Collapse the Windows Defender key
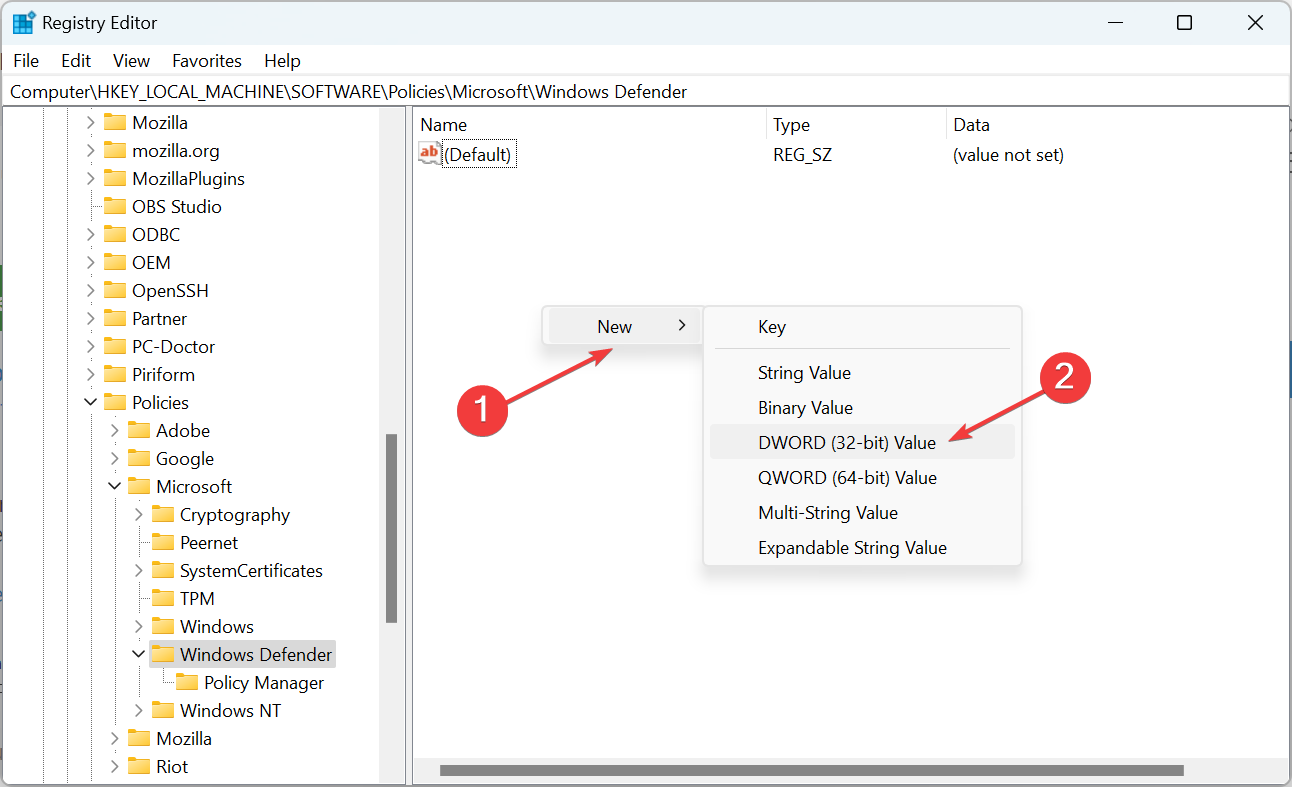 (x=138, y=654)
